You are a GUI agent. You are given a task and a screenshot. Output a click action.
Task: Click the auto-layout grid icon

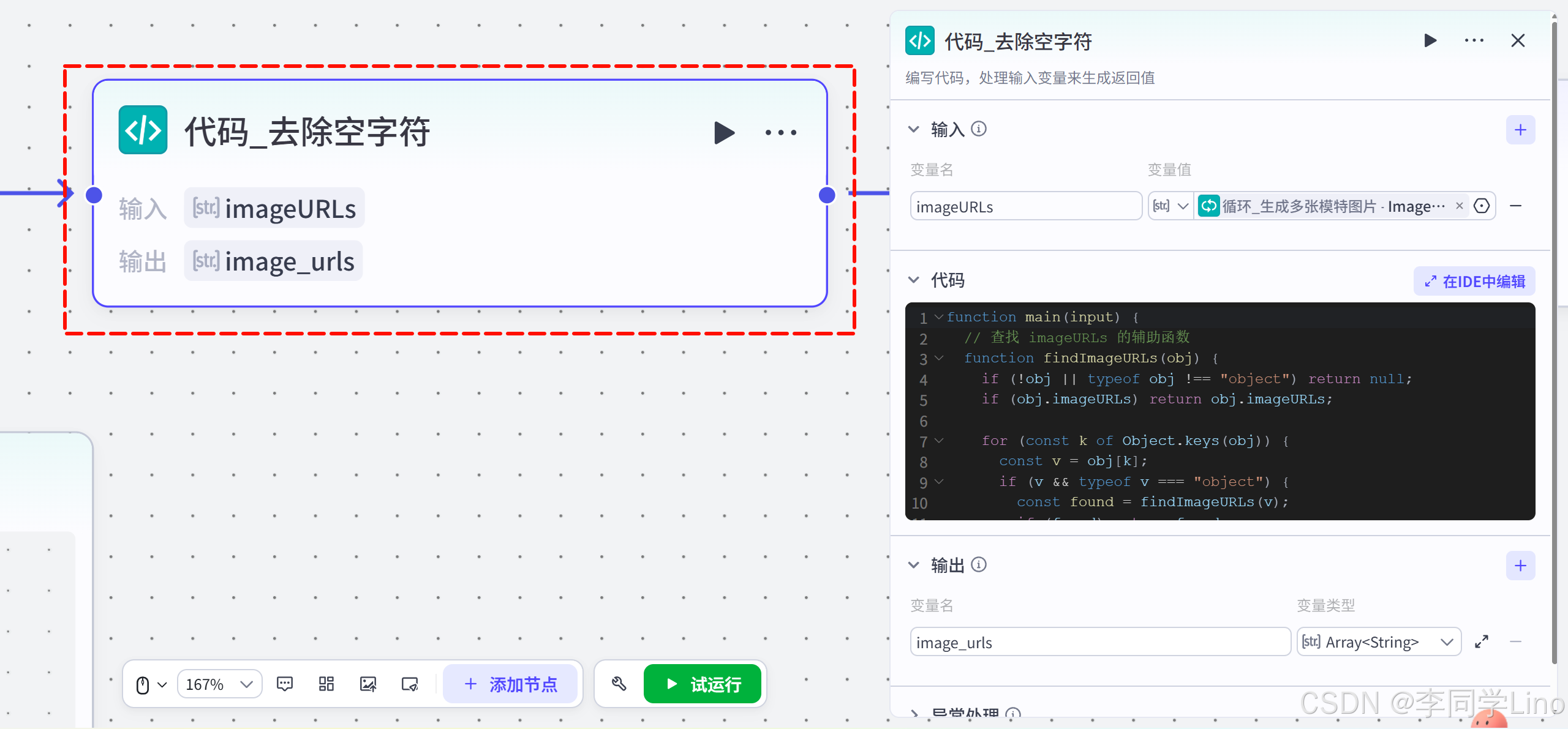(x=326, y=684)
